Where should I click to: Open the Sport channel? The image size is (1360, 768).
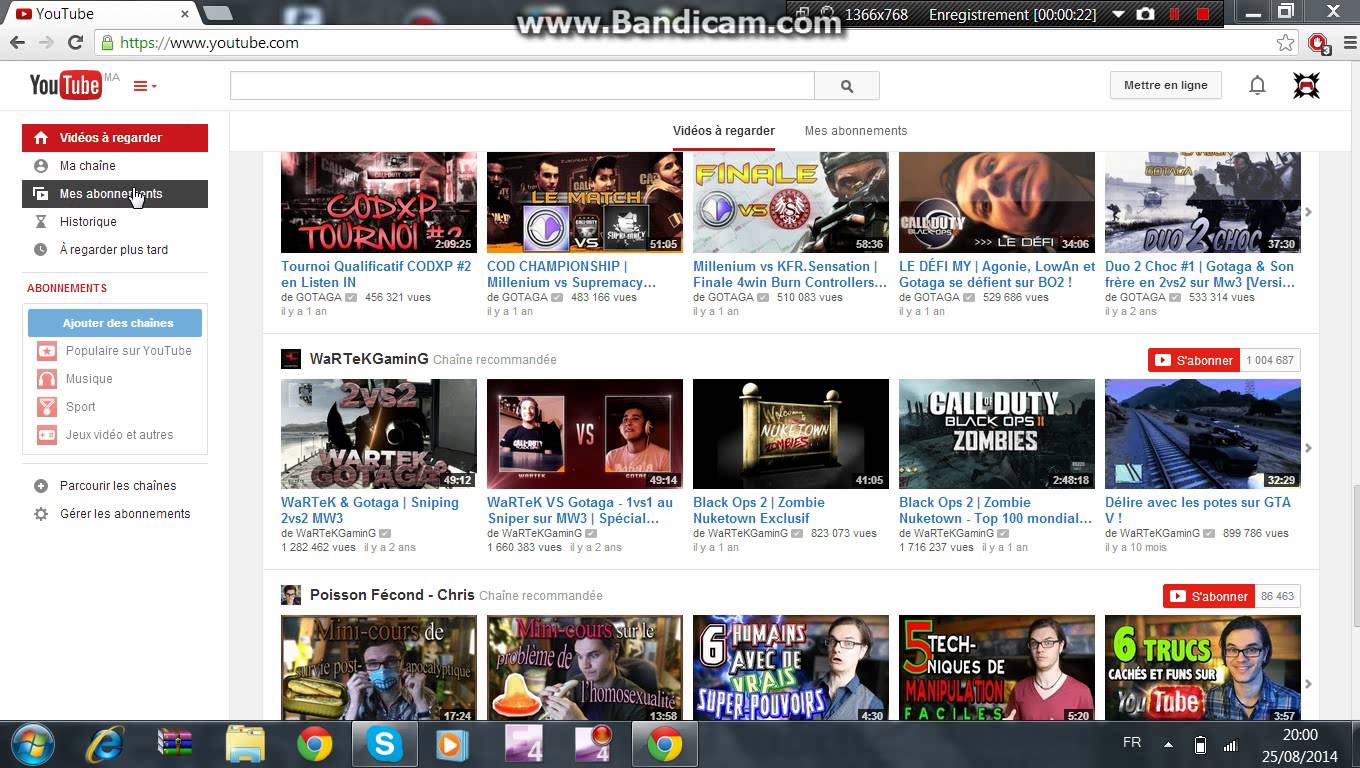click(x=115, y=407)
